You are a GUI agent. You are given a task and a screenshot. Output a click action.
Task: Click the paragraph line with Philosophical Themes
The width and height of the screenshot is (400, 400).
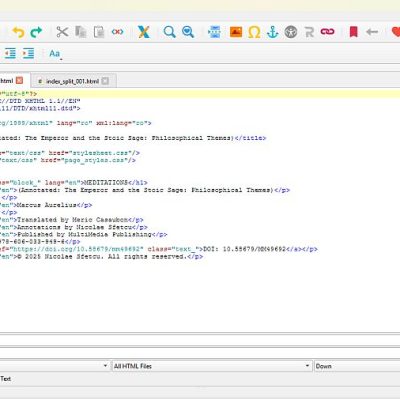pos(145,190)
